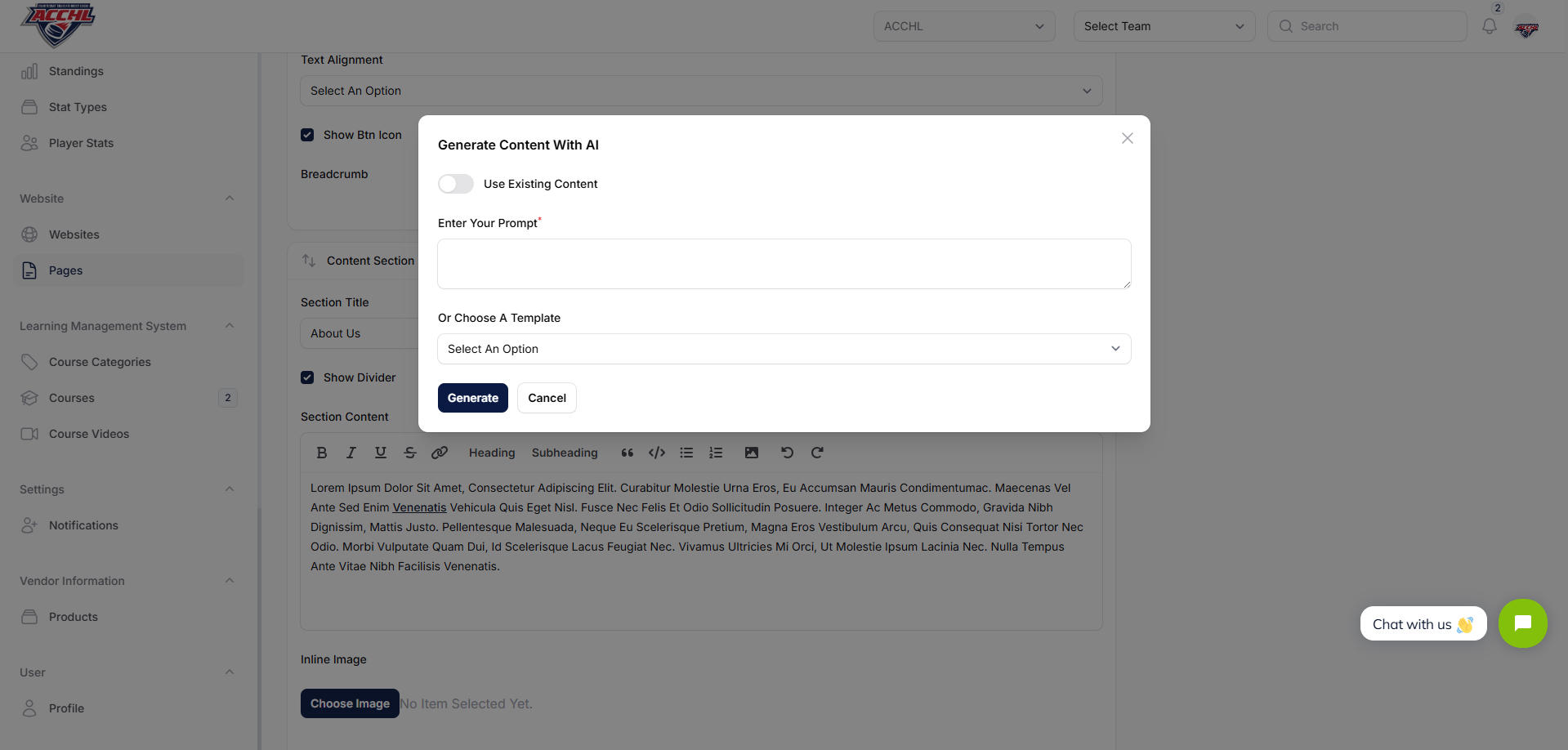
Task: Open Websites in the sidebar
Action: click(x=74, y=234)
